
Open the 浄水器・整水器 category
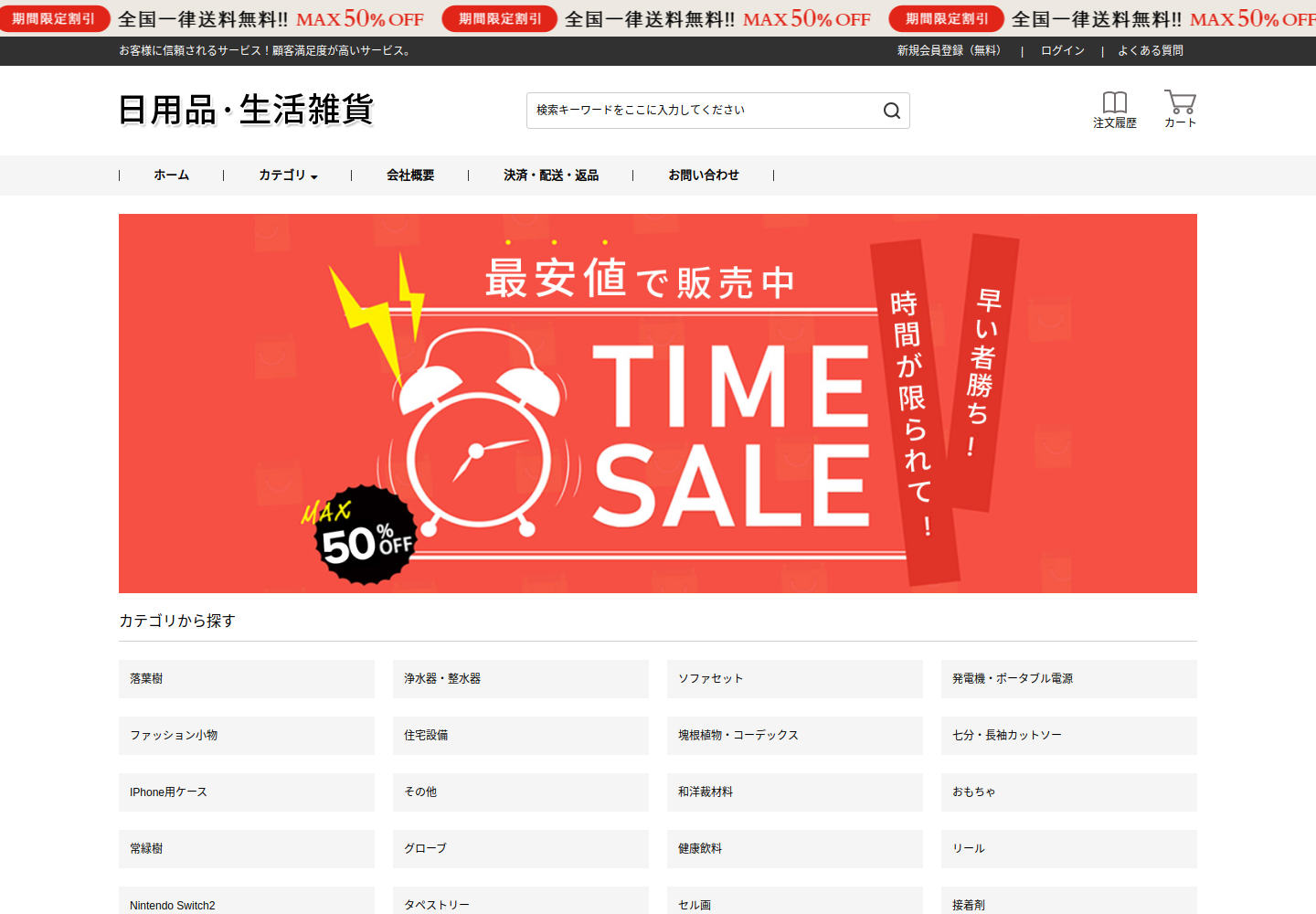(521, 679)
